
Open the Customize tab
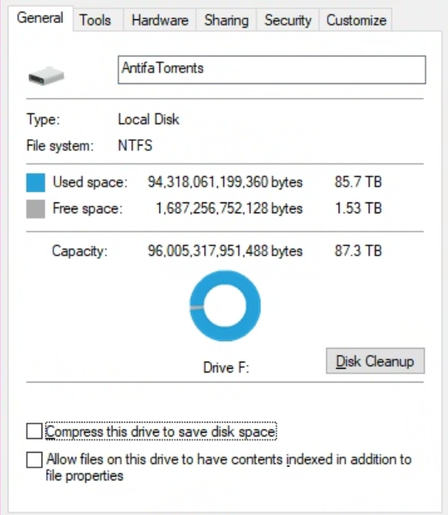click(356, 20)
